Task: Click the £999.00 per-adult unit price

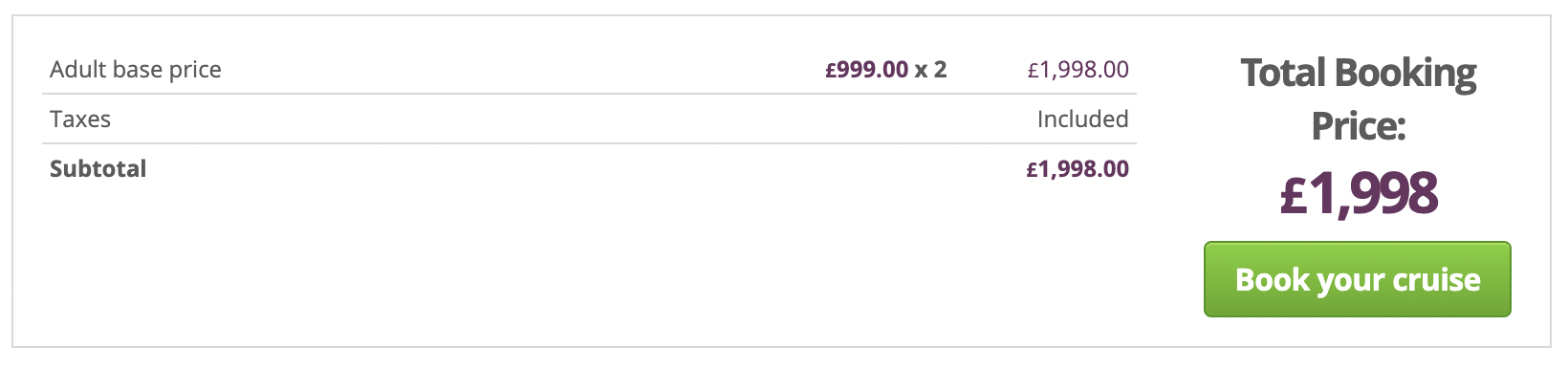Action: [867, 70]
